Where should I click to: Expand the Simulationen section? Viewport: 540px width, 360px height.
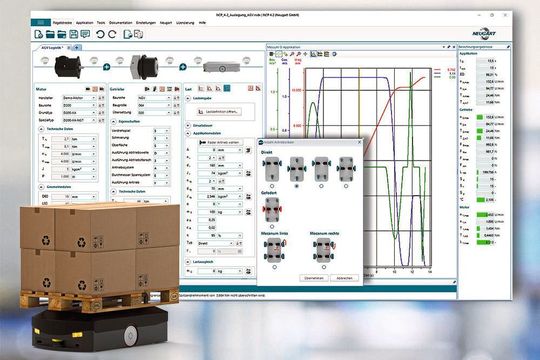click(188, 126)
